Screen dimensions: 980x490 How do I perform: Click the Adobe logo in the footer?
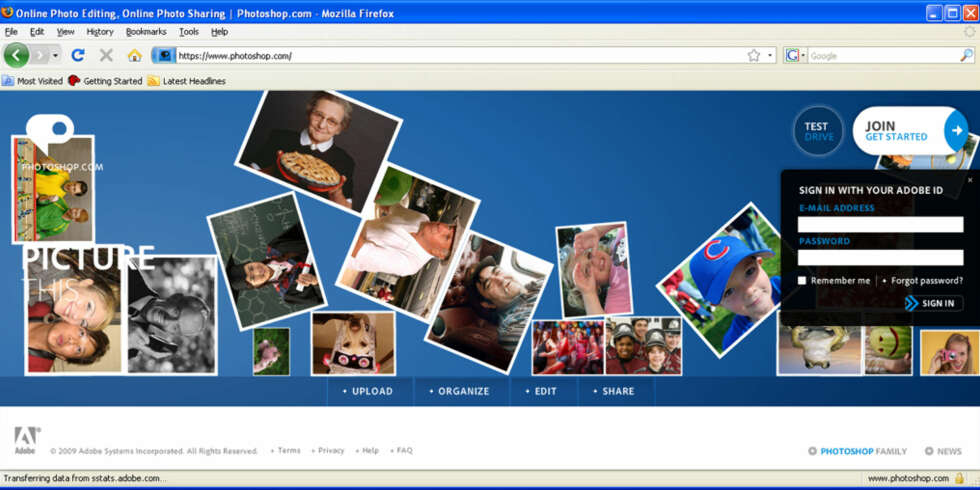click(x=27, y=441)
